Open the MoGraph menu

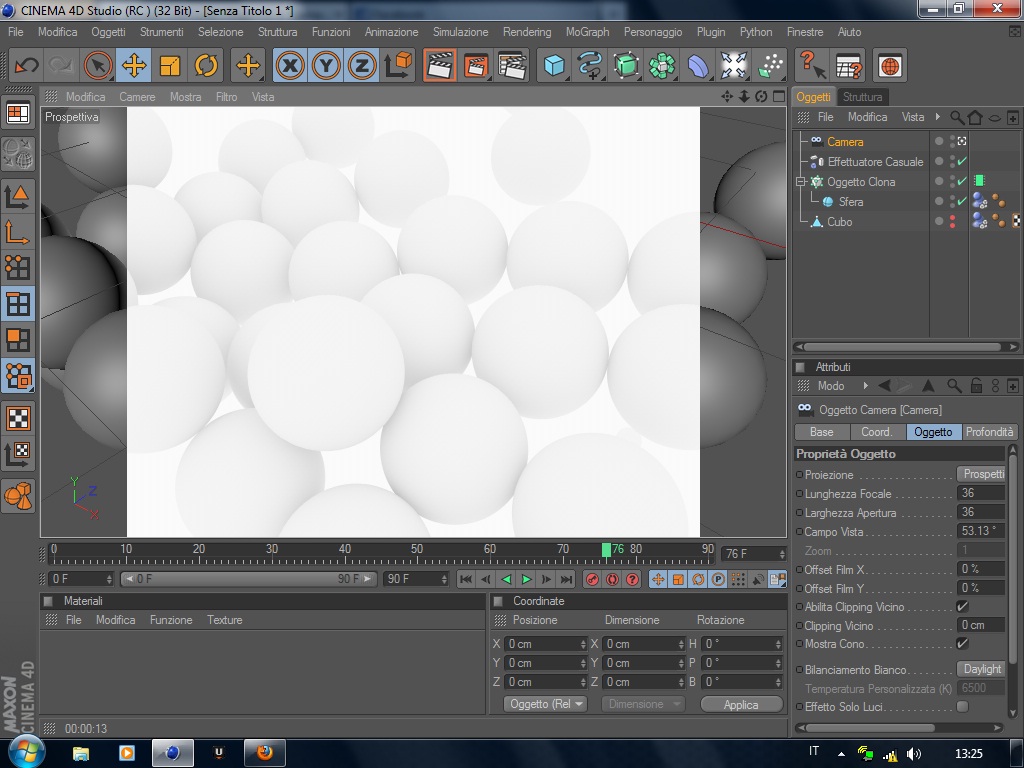[x=587, y=32]
